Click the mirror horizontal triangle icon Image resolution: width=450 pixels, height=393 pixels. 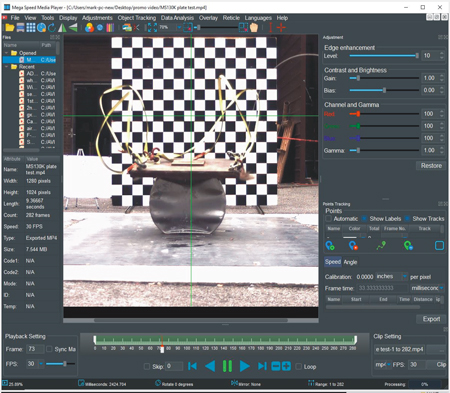tap(62, 28)
